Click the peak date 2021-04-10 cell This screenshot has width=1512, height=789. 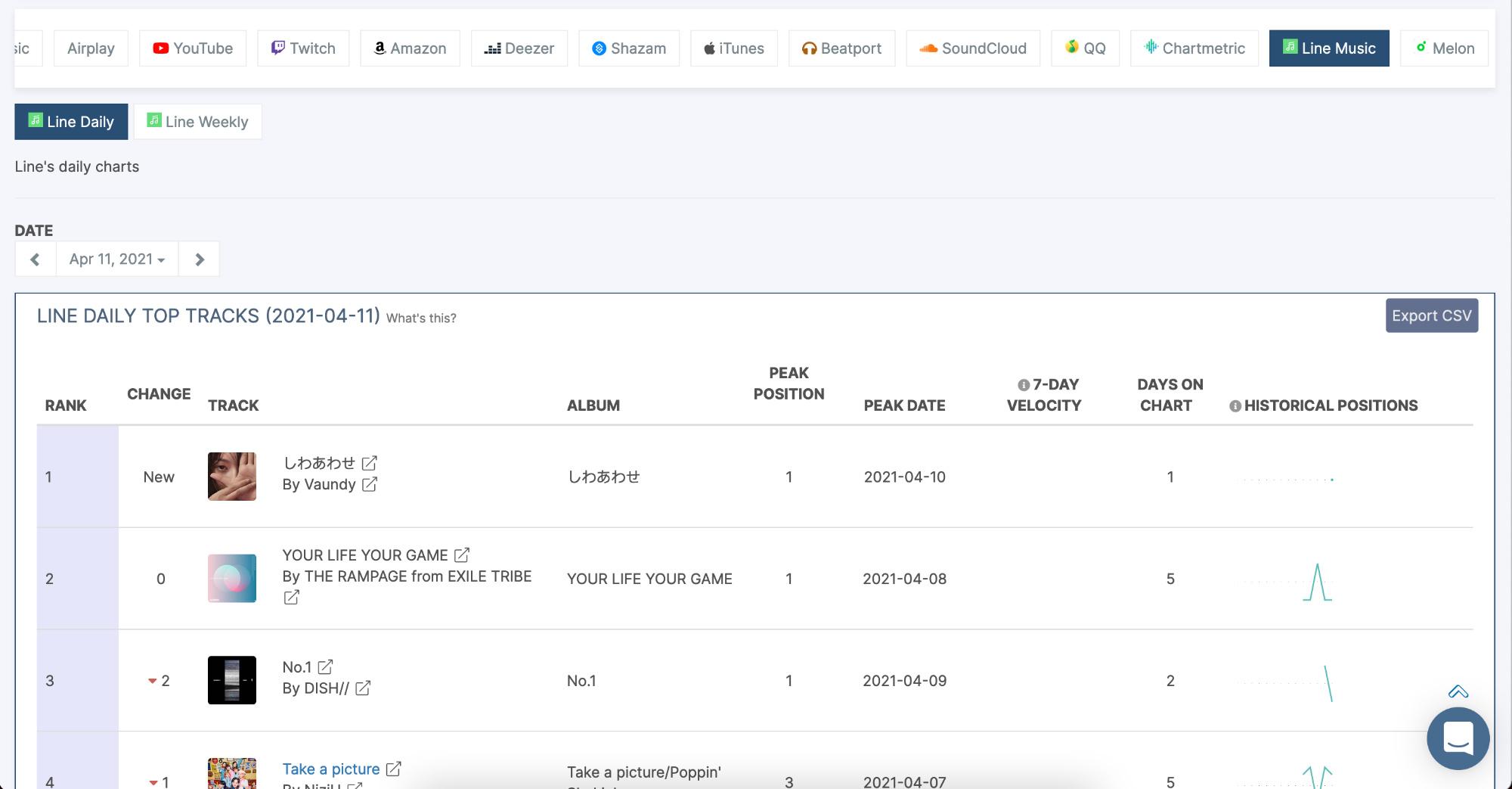click(x=905, y=477)
